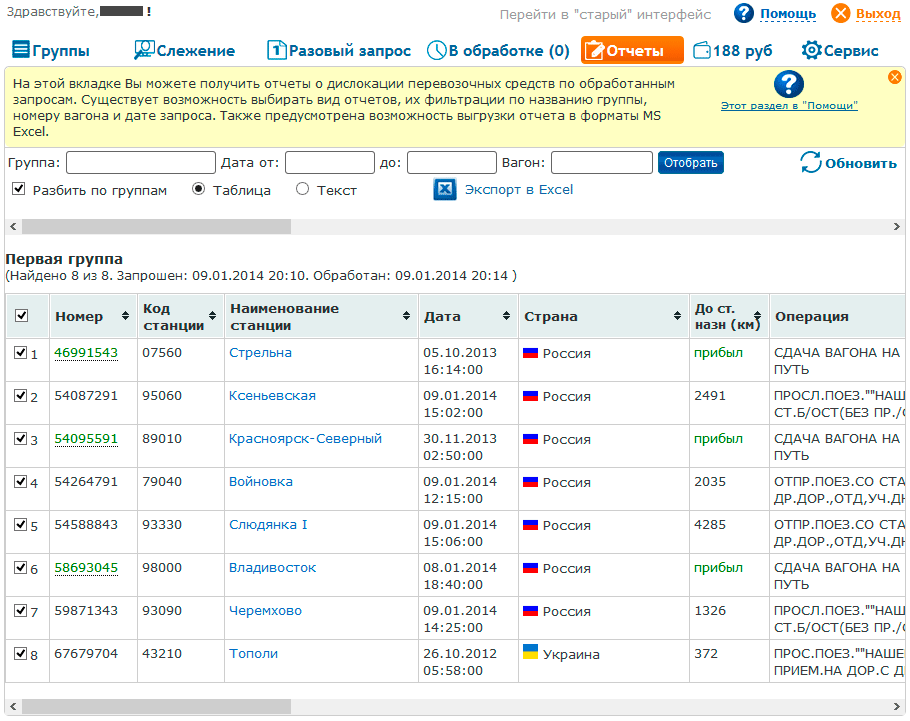Close the yellow info banner
Image resolution: width=910 pixels, height=721 pixels.
[894, 77]
